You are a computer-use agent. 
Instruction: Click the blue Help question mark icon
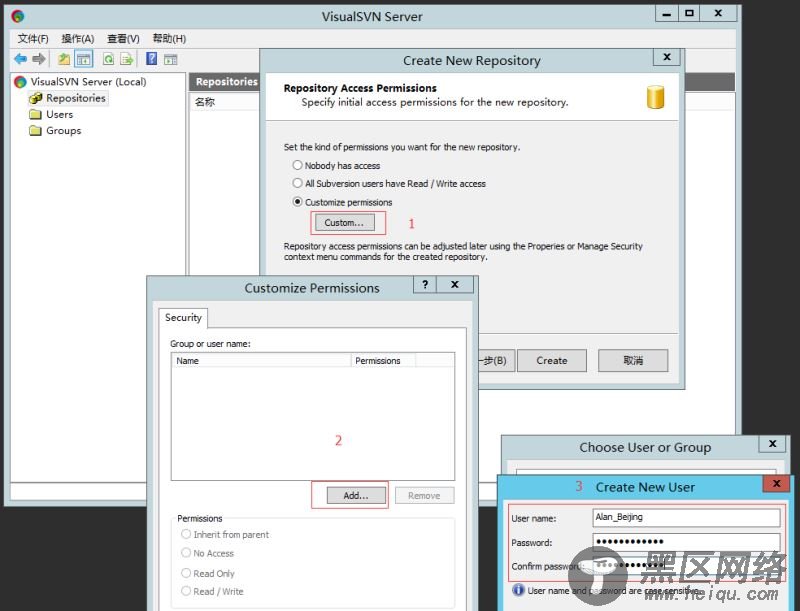[x=152, y=59]
